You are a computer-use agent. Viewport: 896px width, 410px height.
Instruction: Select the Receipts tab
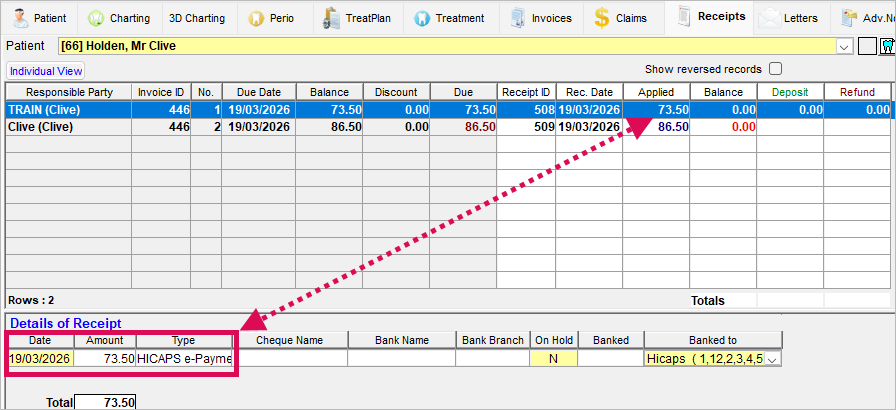(712, 18)
